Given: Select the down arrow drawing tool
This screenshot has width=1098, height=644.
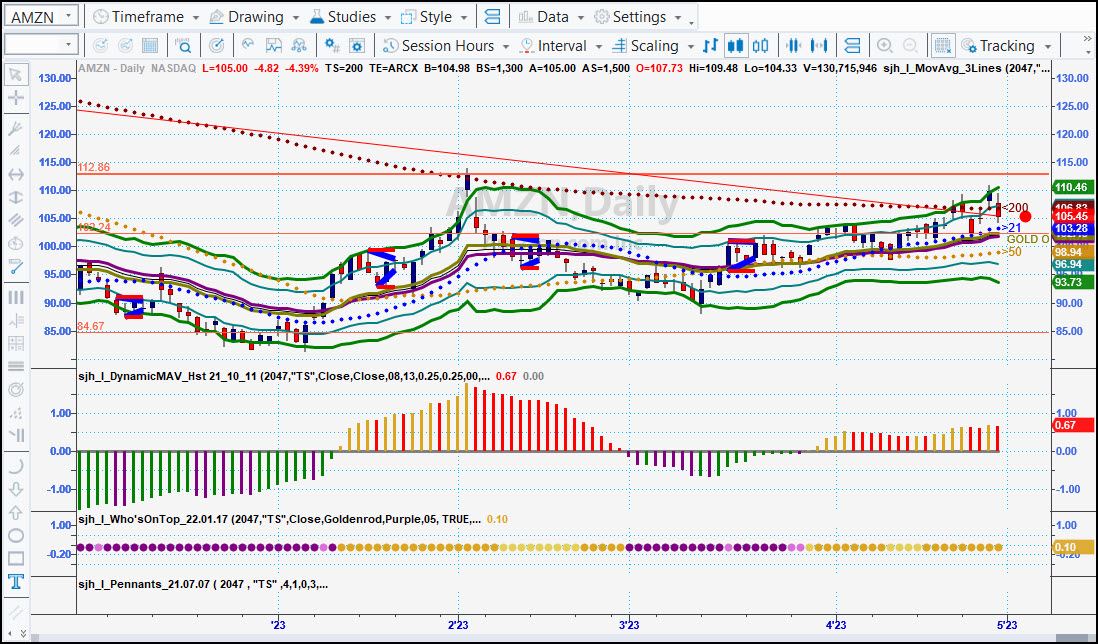Looking at the screenshot, I should pyautogui.click(x=15, y=489).
